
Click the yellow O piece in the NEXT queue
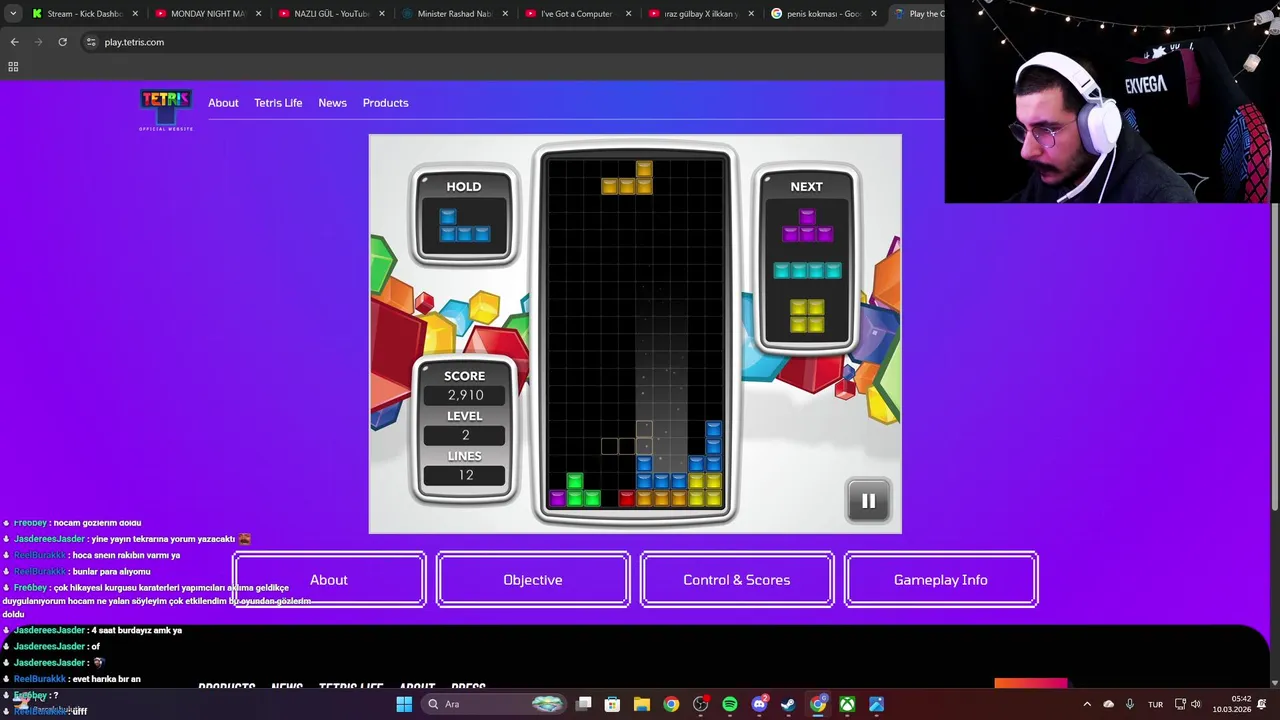click(807, 316)
